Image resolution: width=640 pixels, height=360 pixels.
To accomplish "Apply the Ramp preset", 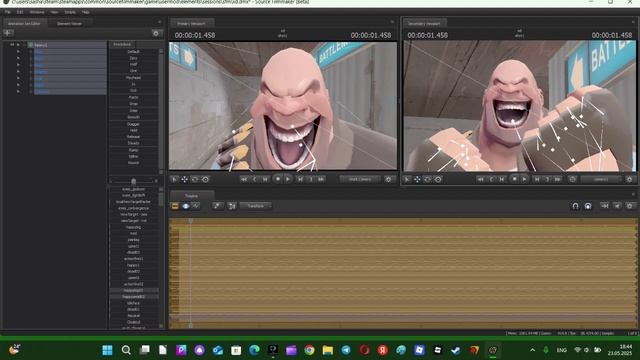I will (x=133, y=150).
